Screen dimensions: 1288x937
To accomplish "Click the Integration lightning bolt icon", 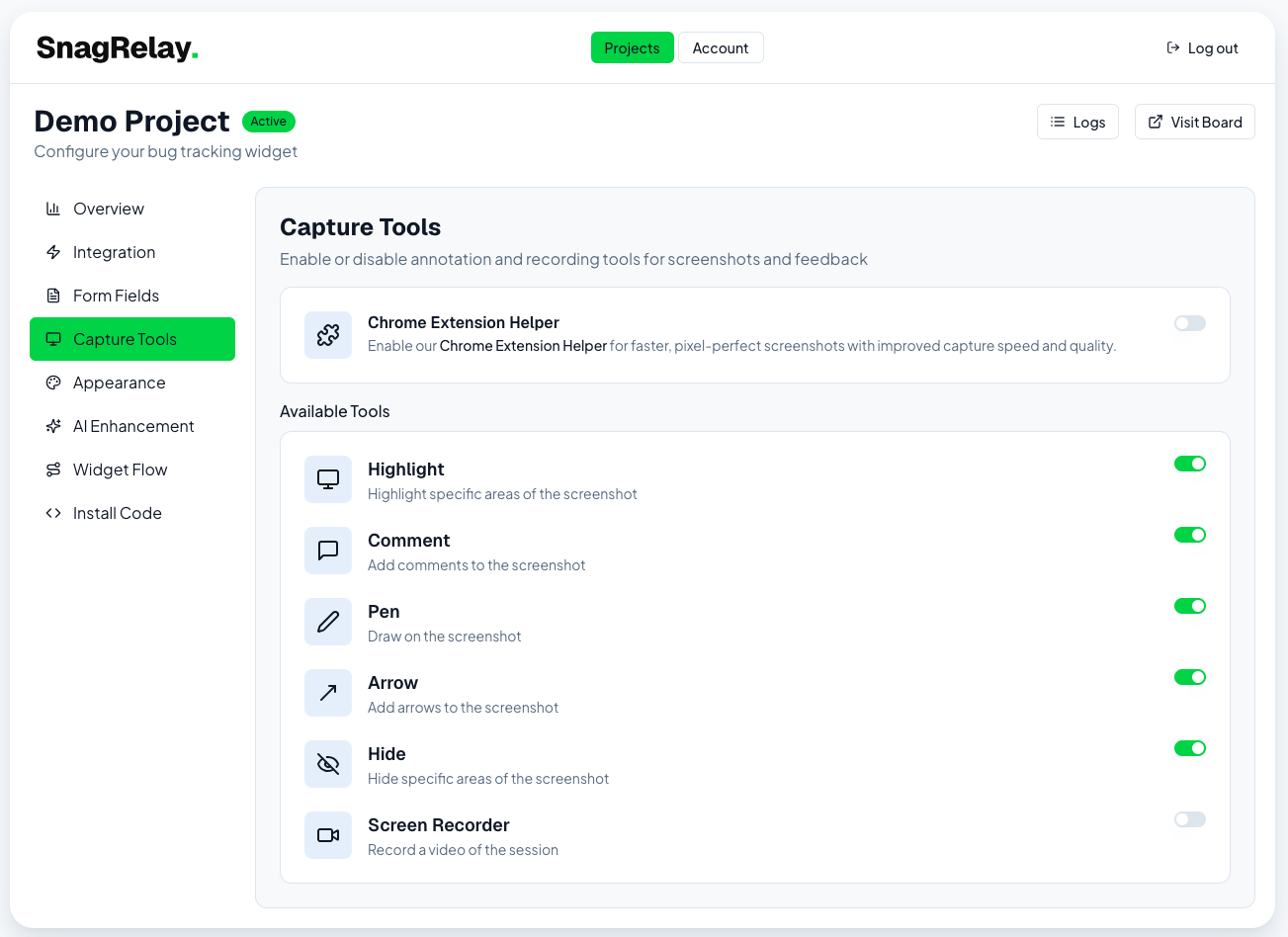I will [53, 252].
